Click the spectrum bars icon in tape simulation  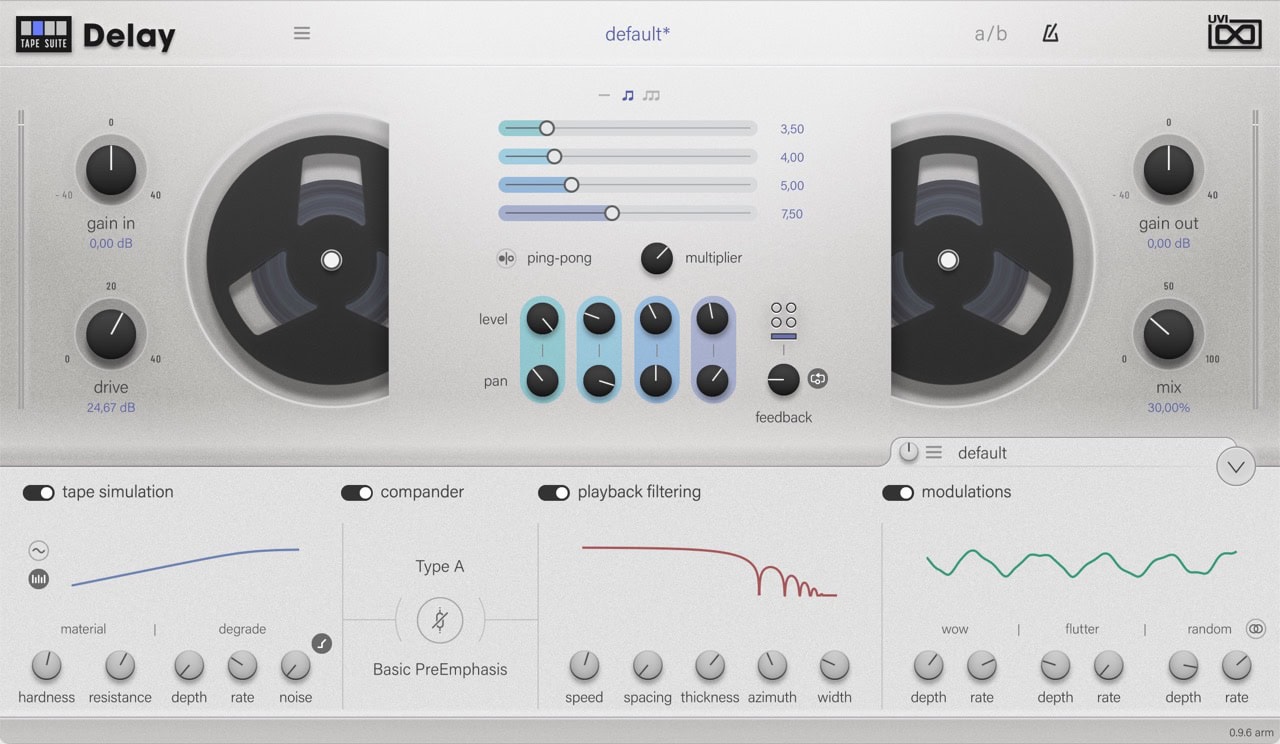(x=39, y=579)
